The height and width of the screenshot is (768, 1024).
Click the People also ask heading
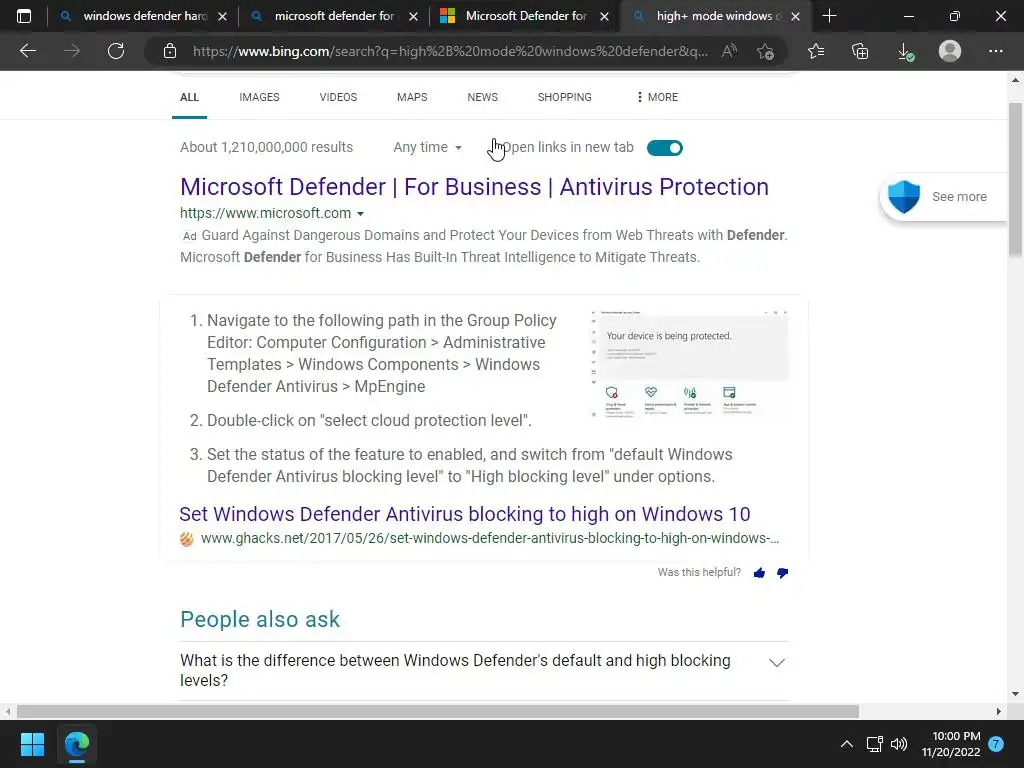click(260, 619)
